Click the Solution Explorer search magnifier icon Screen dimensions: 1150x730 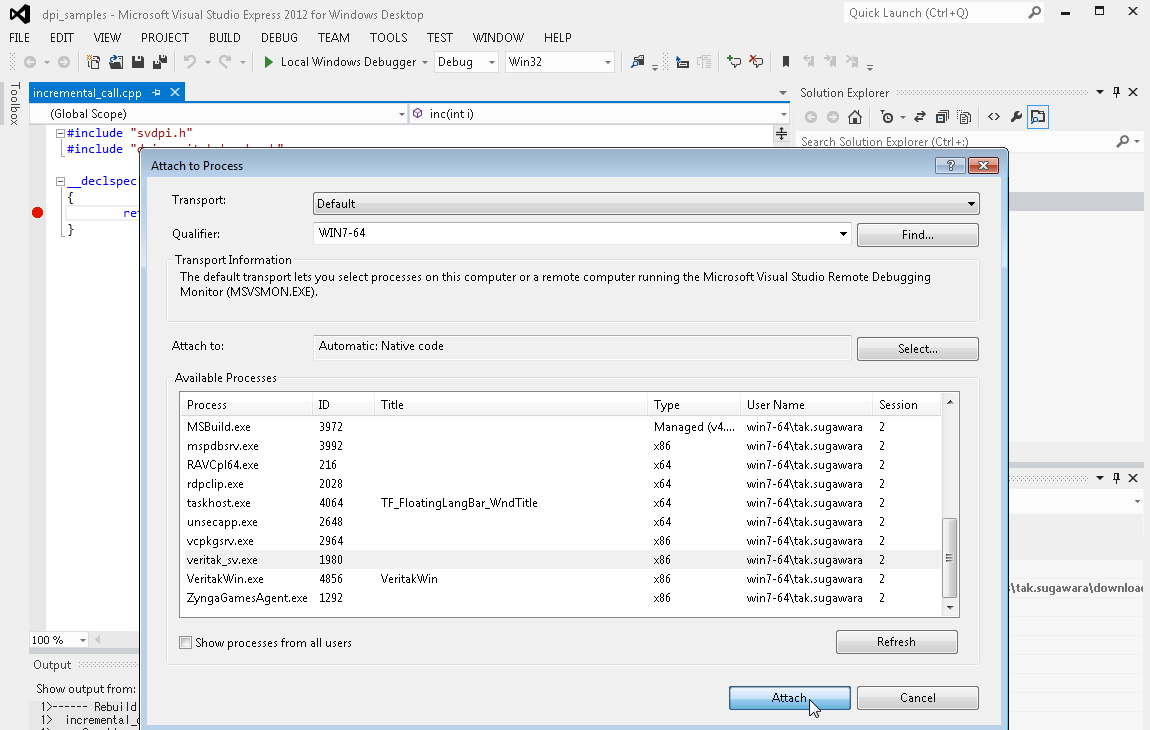point(1122,142)
